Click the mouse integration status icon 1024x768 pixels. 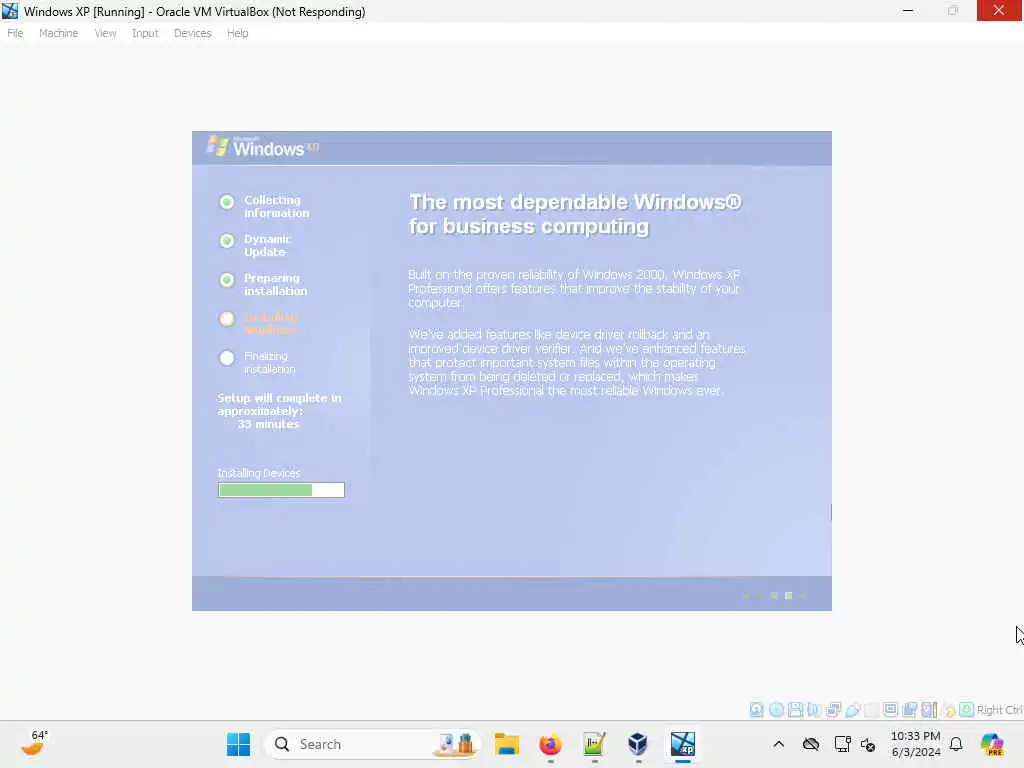[x=949, y=710]
